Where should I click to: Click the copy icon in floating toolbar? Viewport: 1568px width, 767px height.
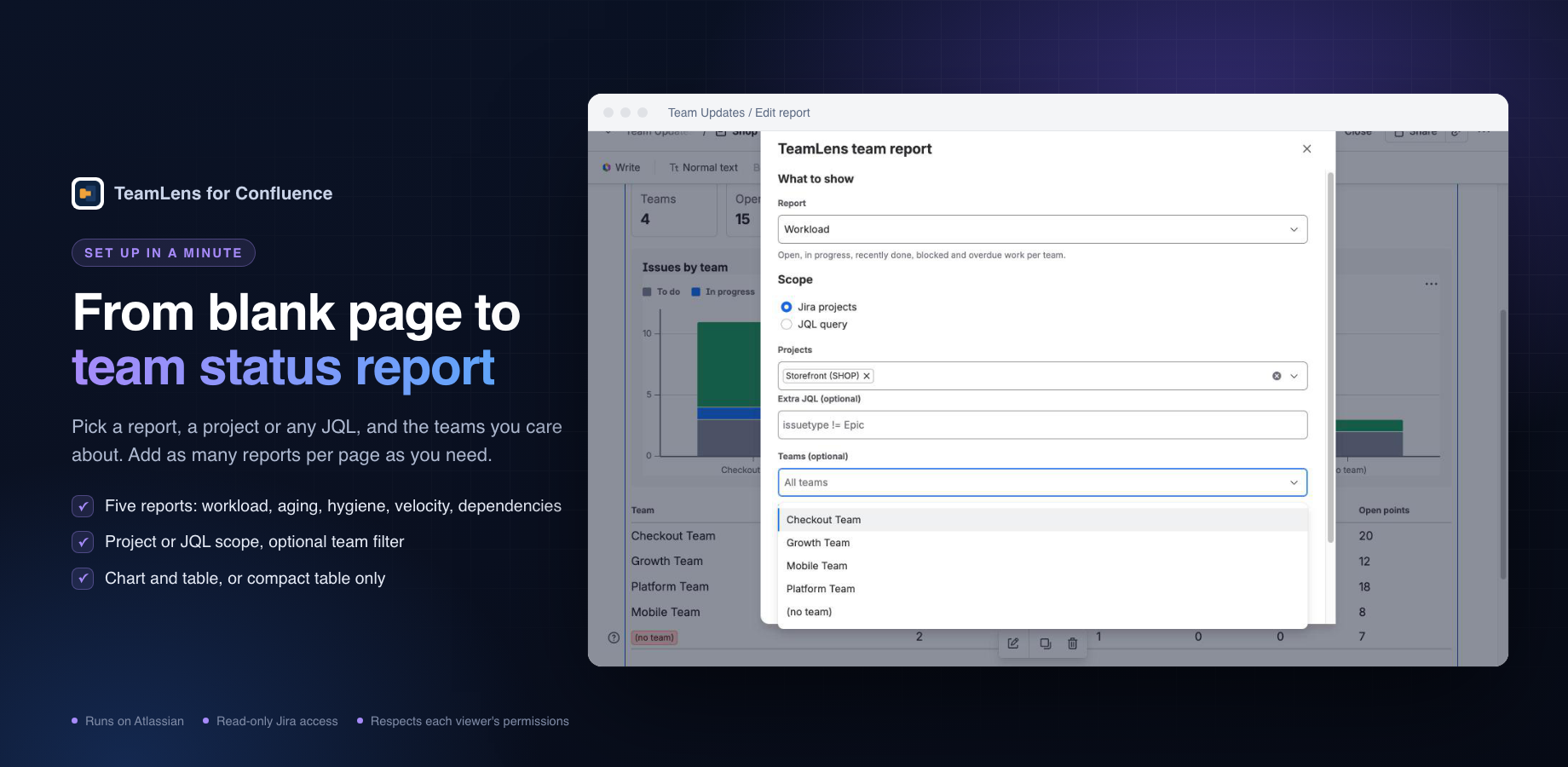tap(1046, 643)
